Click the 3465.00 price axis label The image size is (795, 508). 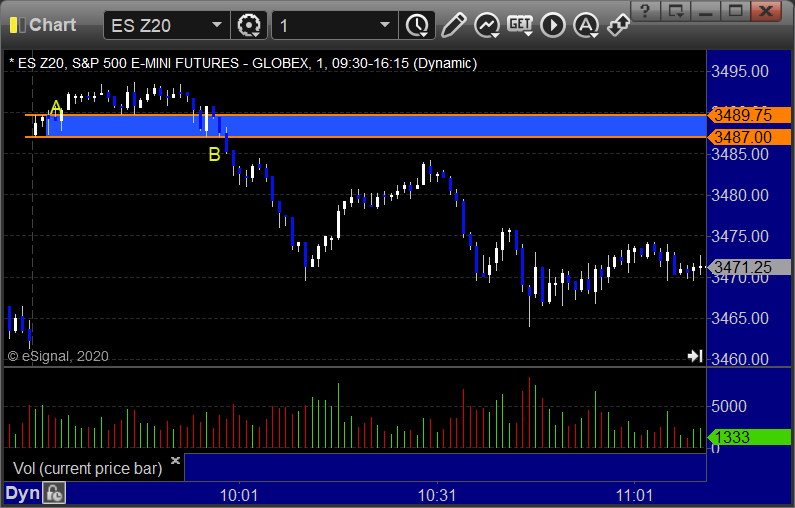(740, 318)
